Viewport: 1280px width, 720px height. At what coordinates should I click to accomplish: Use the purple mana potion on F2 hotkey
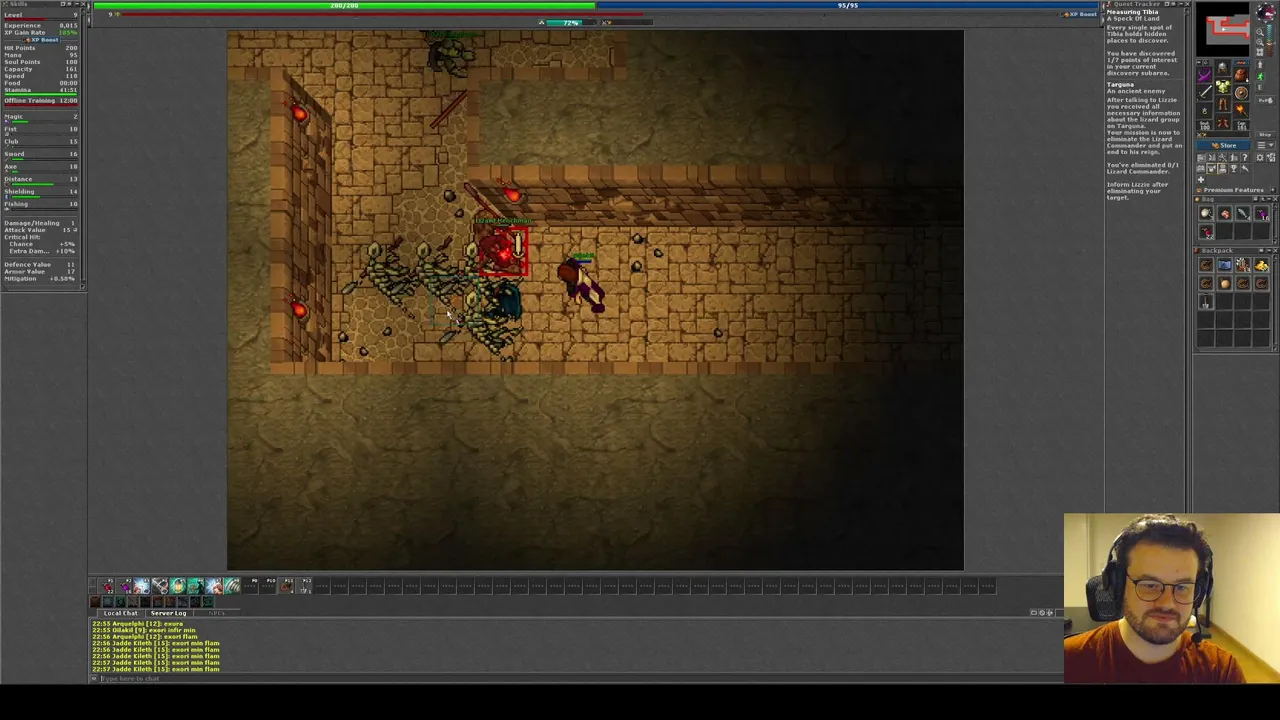click(125, 586)
